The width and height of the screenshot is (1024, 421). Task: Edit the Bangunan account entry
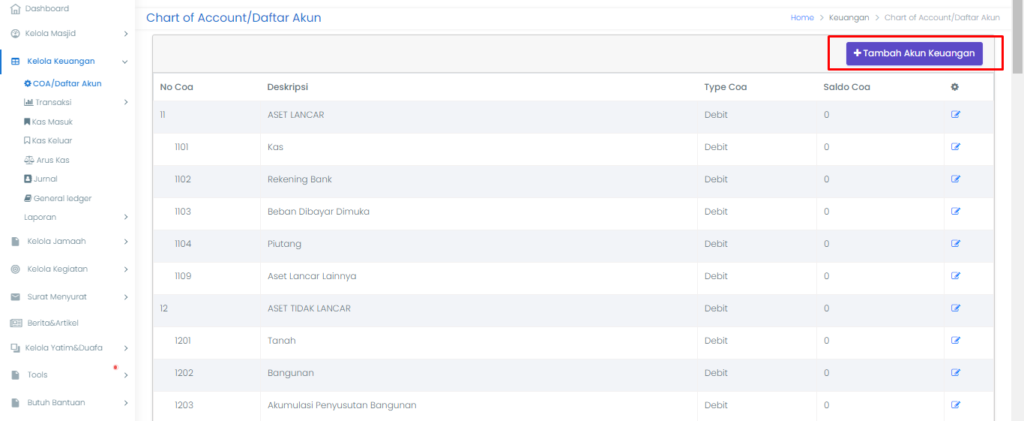click(x=955, y=372)
